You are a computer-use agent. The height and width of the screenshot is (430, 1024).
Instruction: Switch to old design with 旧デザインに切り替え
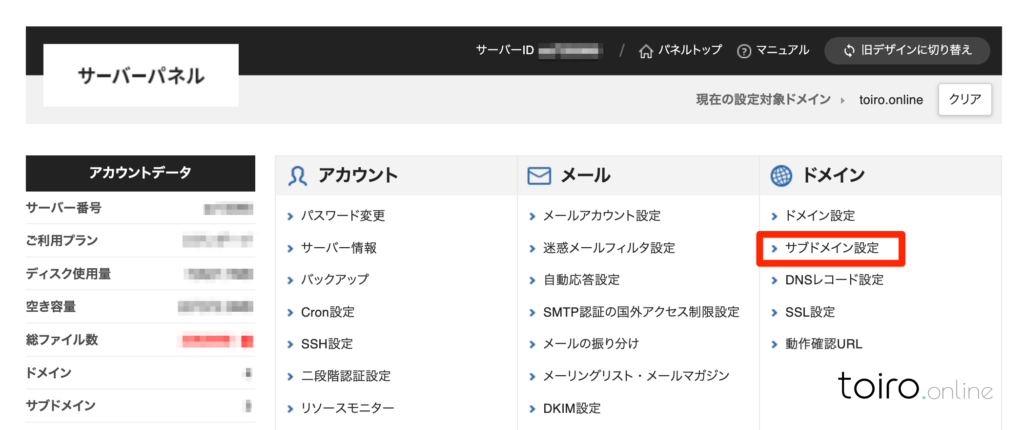(x=906, y=51)
